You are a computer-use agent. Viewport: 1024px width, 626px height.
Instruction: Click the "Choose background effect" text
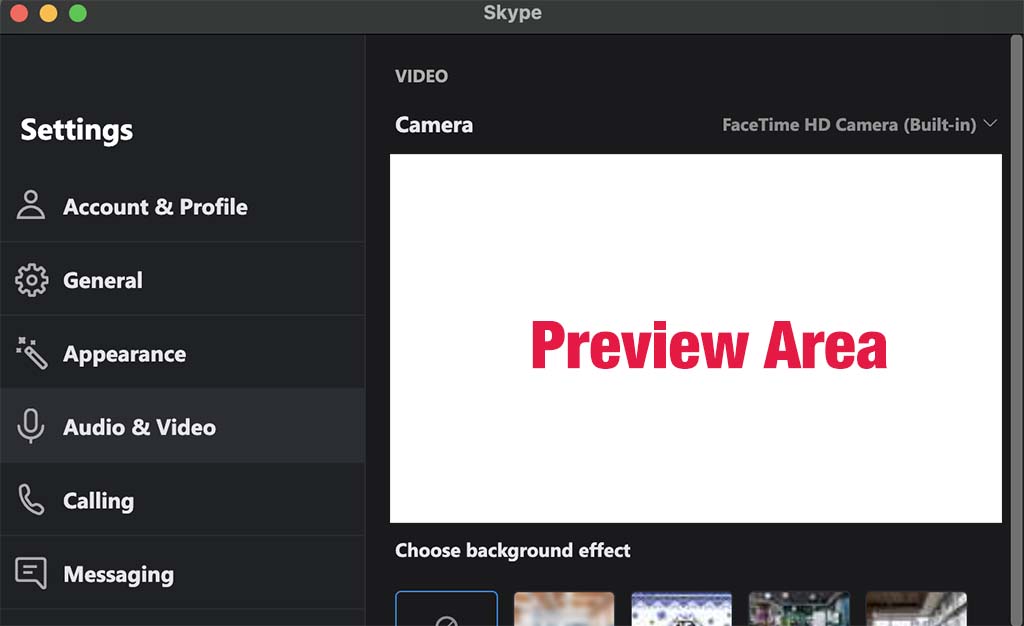point(513,550)
